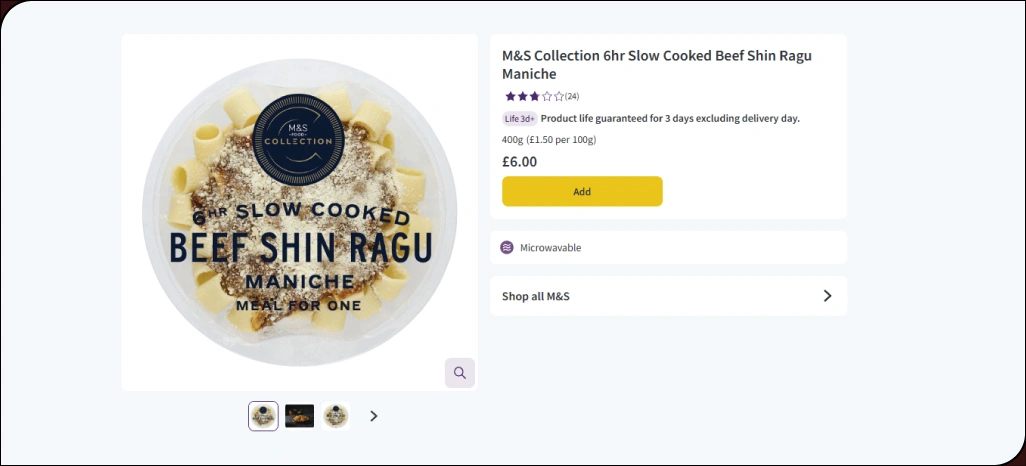
Task: Open the Shop all M&S link
Action: (536, 296)
